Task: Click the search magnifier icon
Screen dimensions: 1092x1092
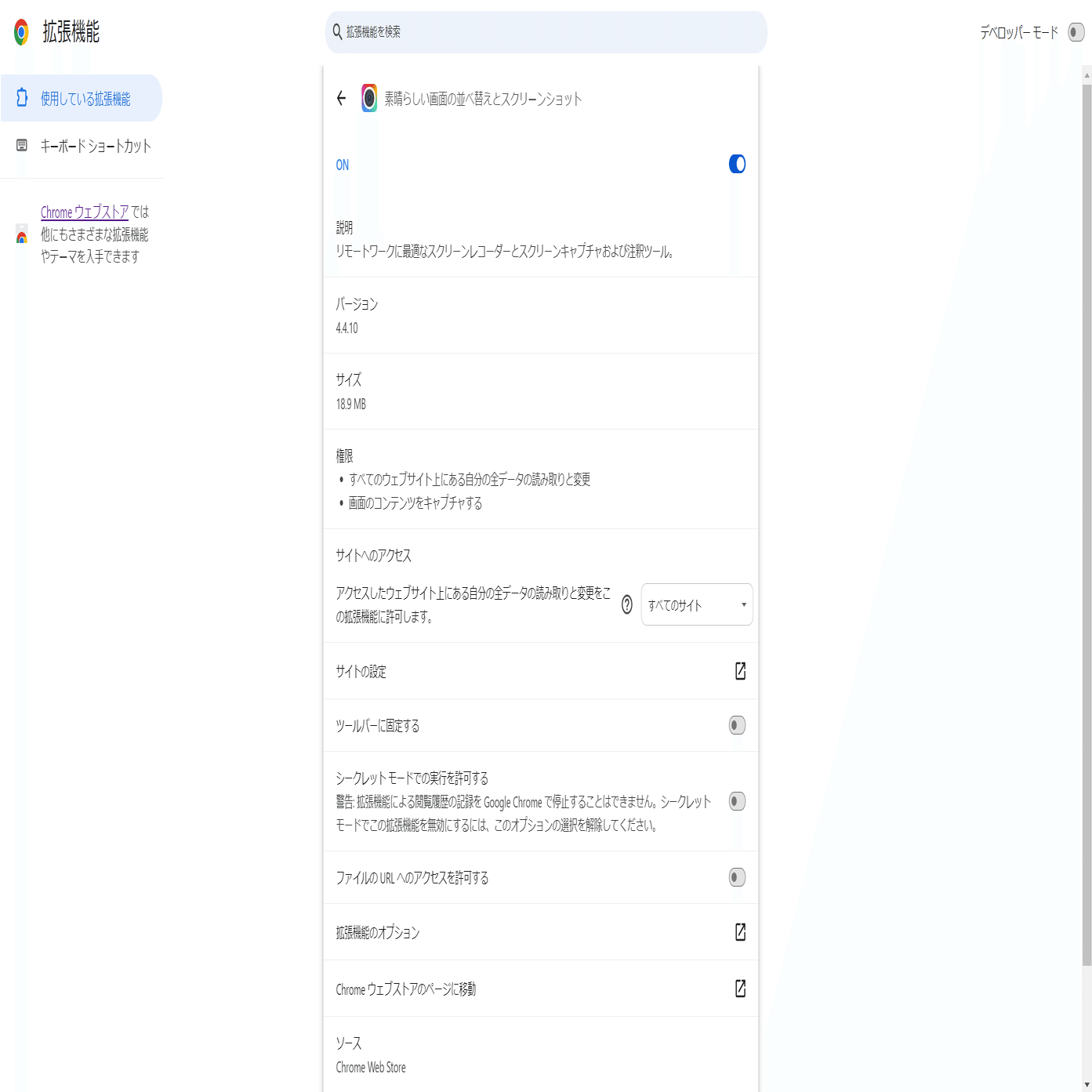Action: (x=337, y=31)
